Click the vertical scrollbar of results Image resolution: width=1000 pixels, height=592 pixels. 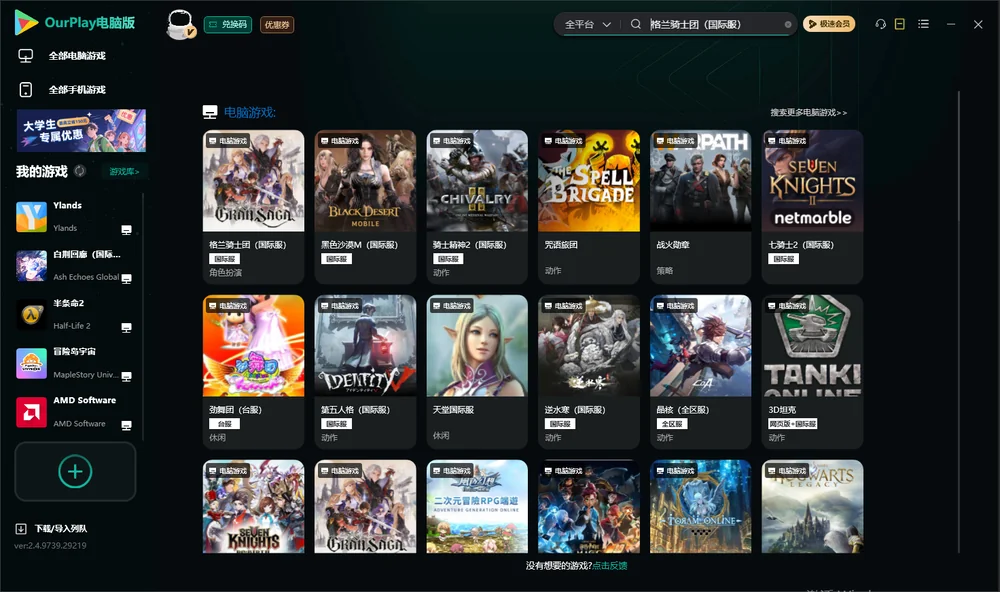tap(959, 322)
